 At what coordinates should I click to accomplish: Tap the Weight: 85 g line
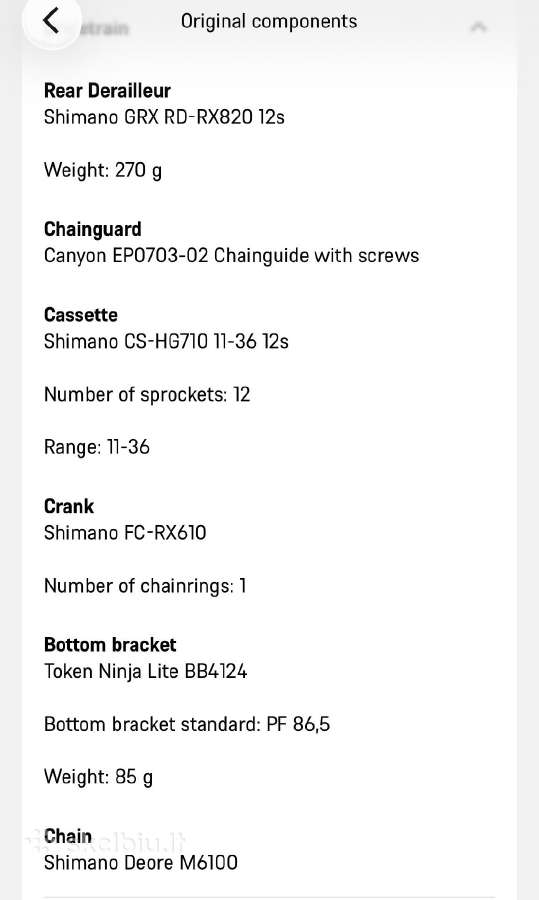98,777
